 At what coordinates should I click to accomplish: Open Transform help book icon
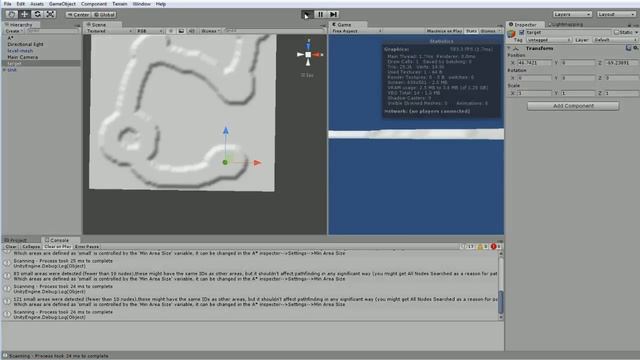click(x=628, y=48)
